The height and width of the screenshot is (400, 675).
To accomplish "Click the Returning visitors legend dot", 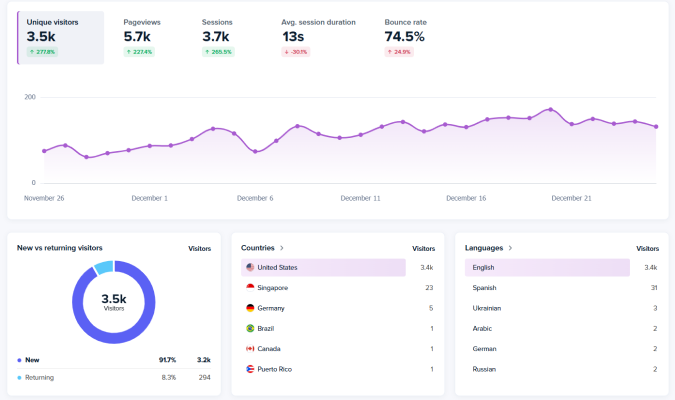I will click(x=19, y=377).
